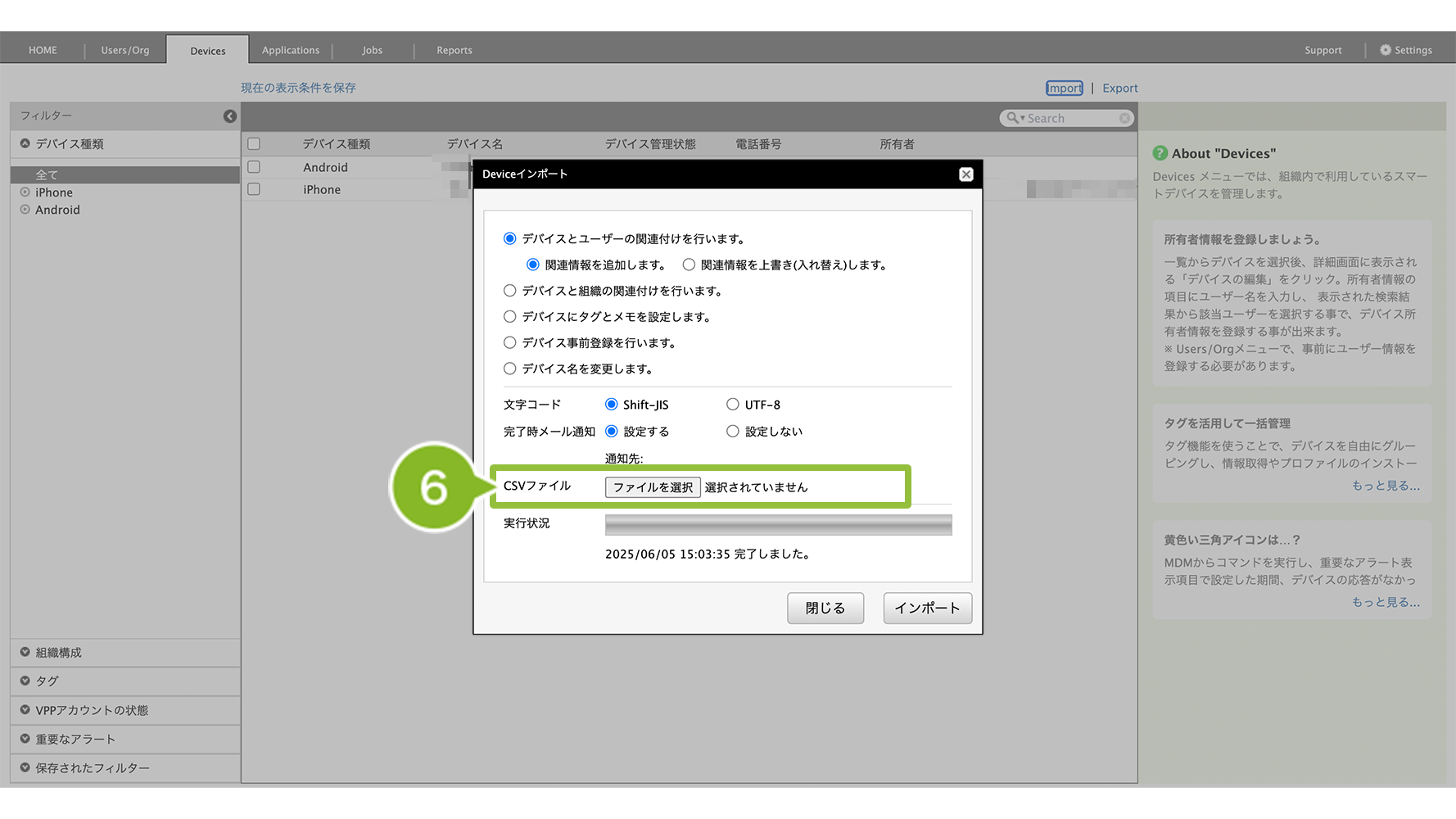Tick the iPhone row checkbox
This screenshot has height=819, width=1456.
tap(254, 189)
